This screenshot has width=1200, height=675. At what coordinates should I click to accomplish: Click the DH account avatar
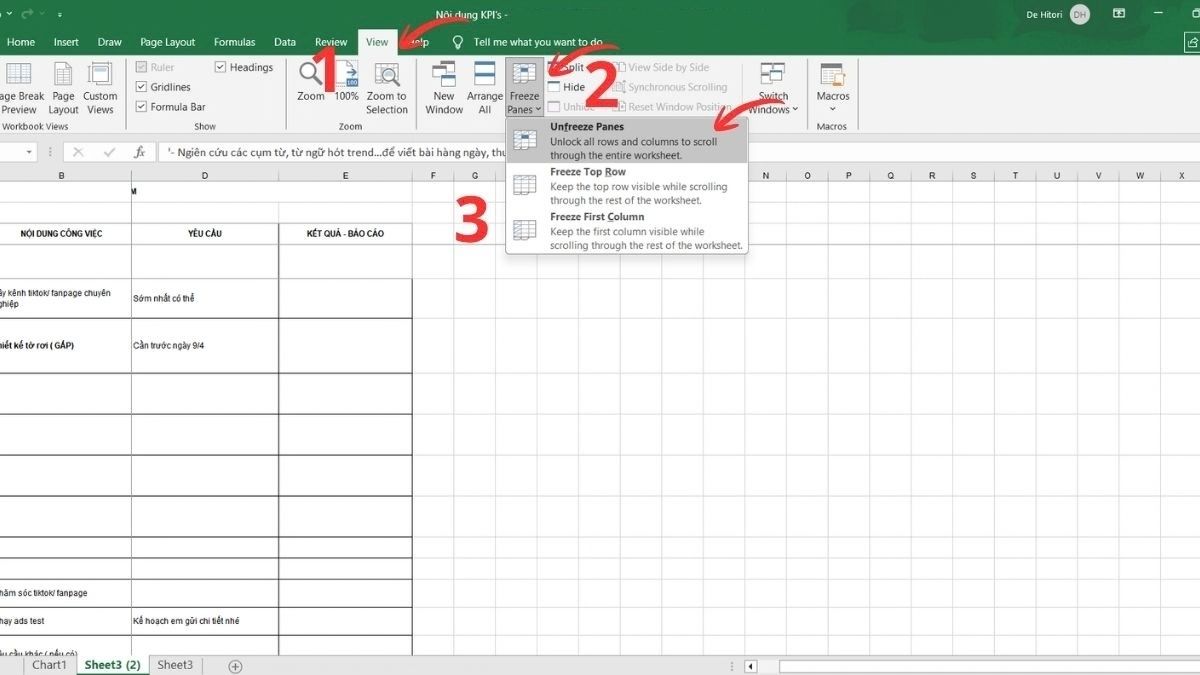click(x=1079, y=14)
